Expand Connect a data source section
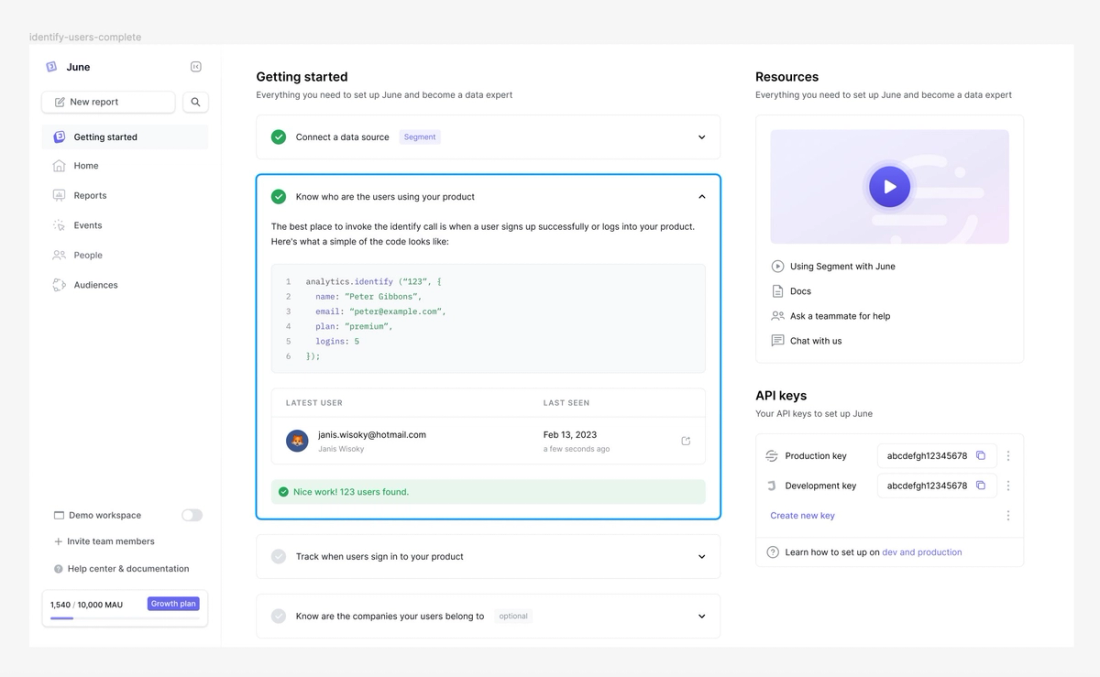The height and width of the screenshot is (677, 1100). pyautogui.click(x=702, y=137)
